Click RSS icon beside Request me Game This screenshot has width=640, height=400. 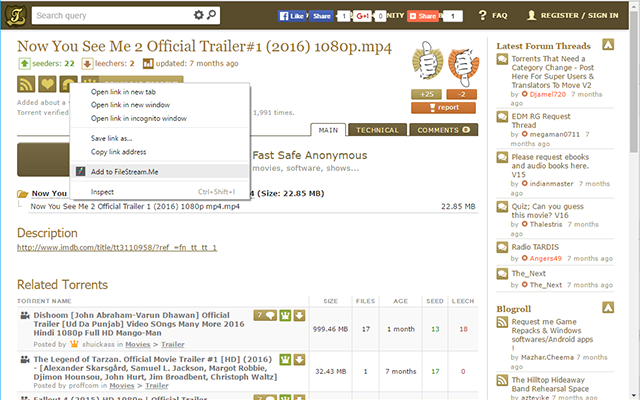point(502,322)
